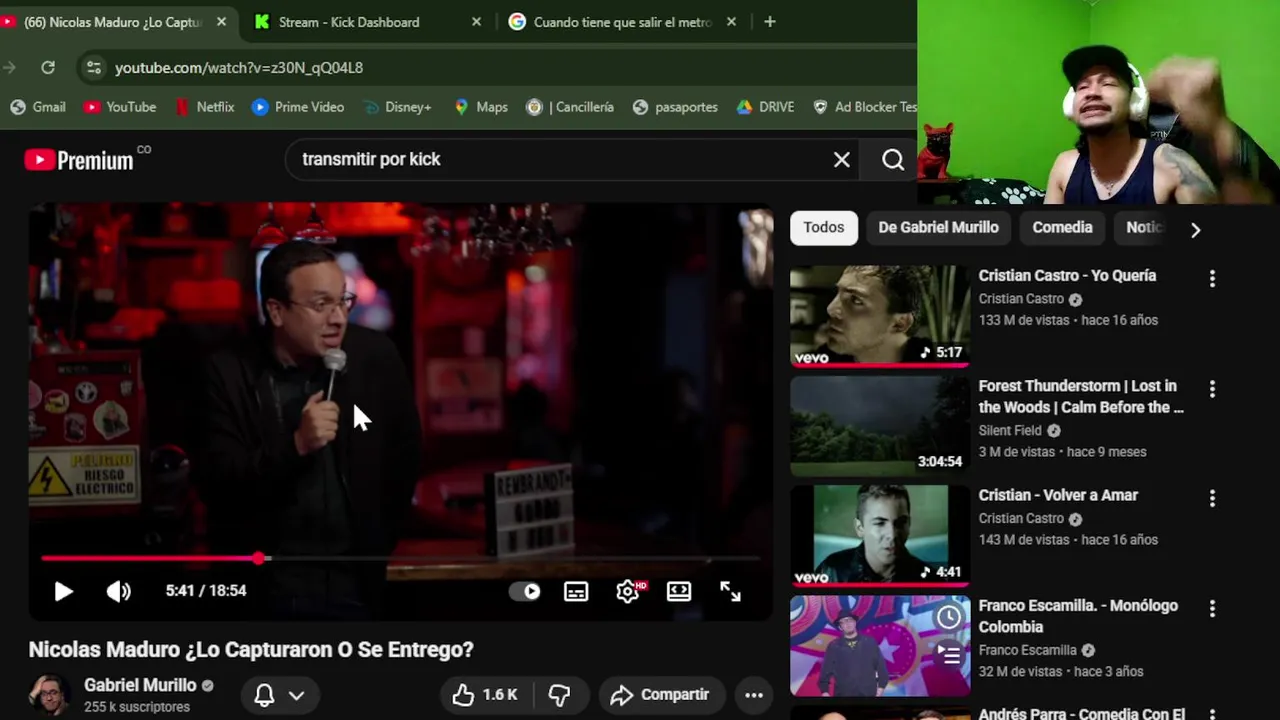Select the 'De Gabriel Murillo' chip
This screenshot has width=1280, height=720.
[938, 228]
